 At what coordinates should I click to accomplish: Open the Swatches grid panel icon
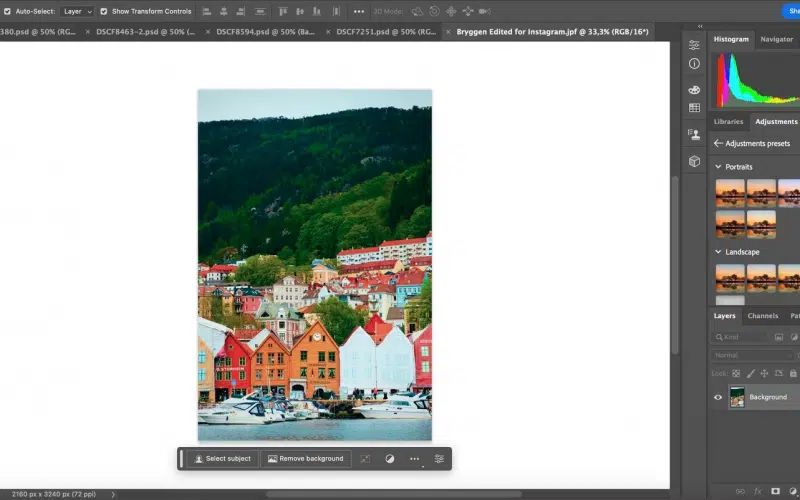tap(694, 108)
